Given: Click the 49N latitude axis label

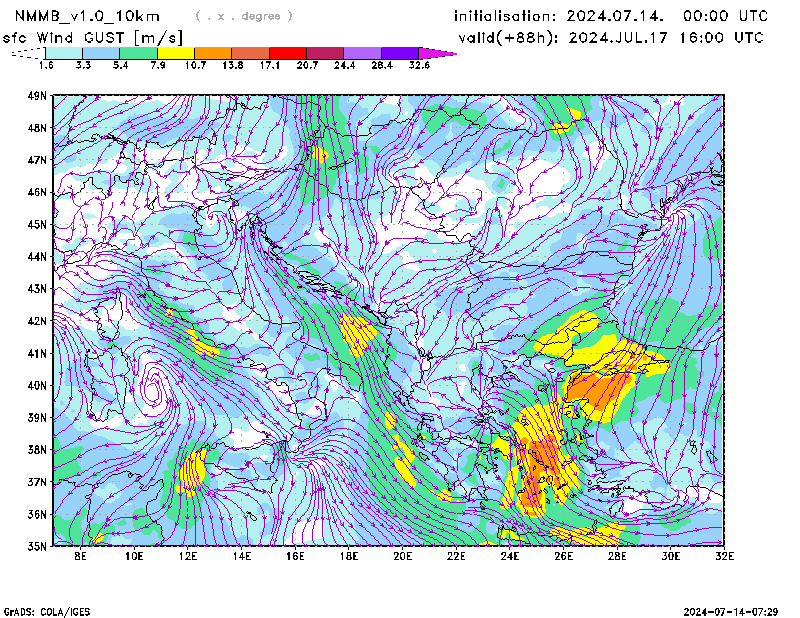Looking at the screenshot, I should coord(37,96).
